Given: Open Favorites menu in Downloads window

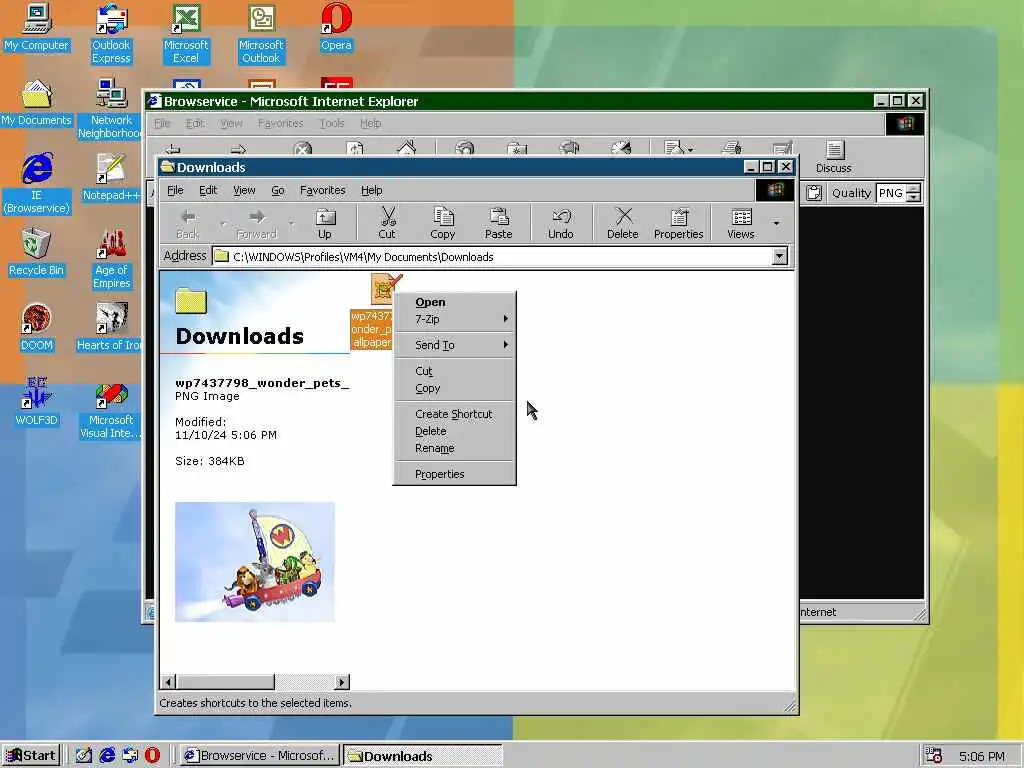Looking at the screenshot, I should click(x=323, y=190).
